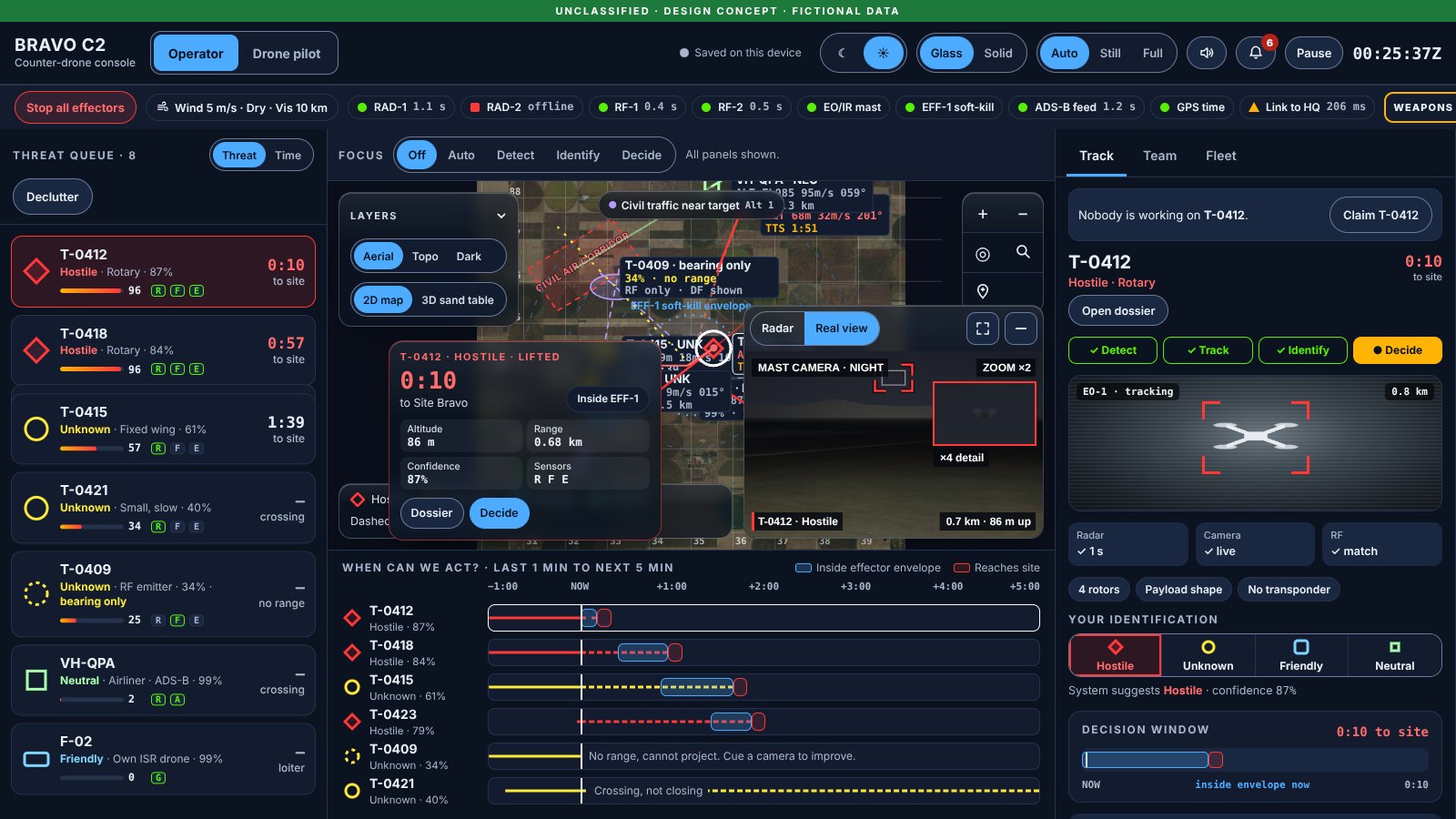Click the T-0418 timeline bar
1456x819 pixels.
coord(763,652)
